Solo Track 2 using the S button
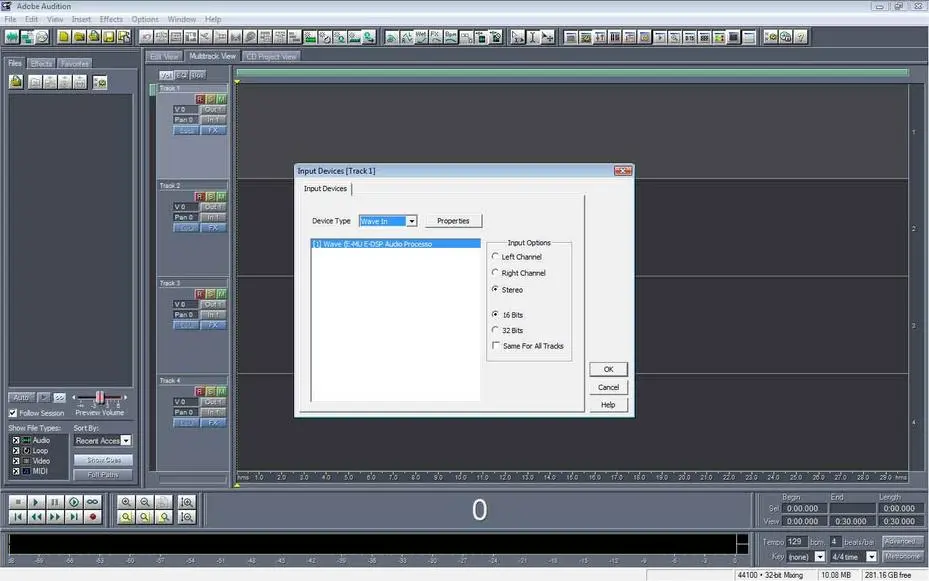The width and height of the screenshot is (929, 581). [x=210, y=197]
